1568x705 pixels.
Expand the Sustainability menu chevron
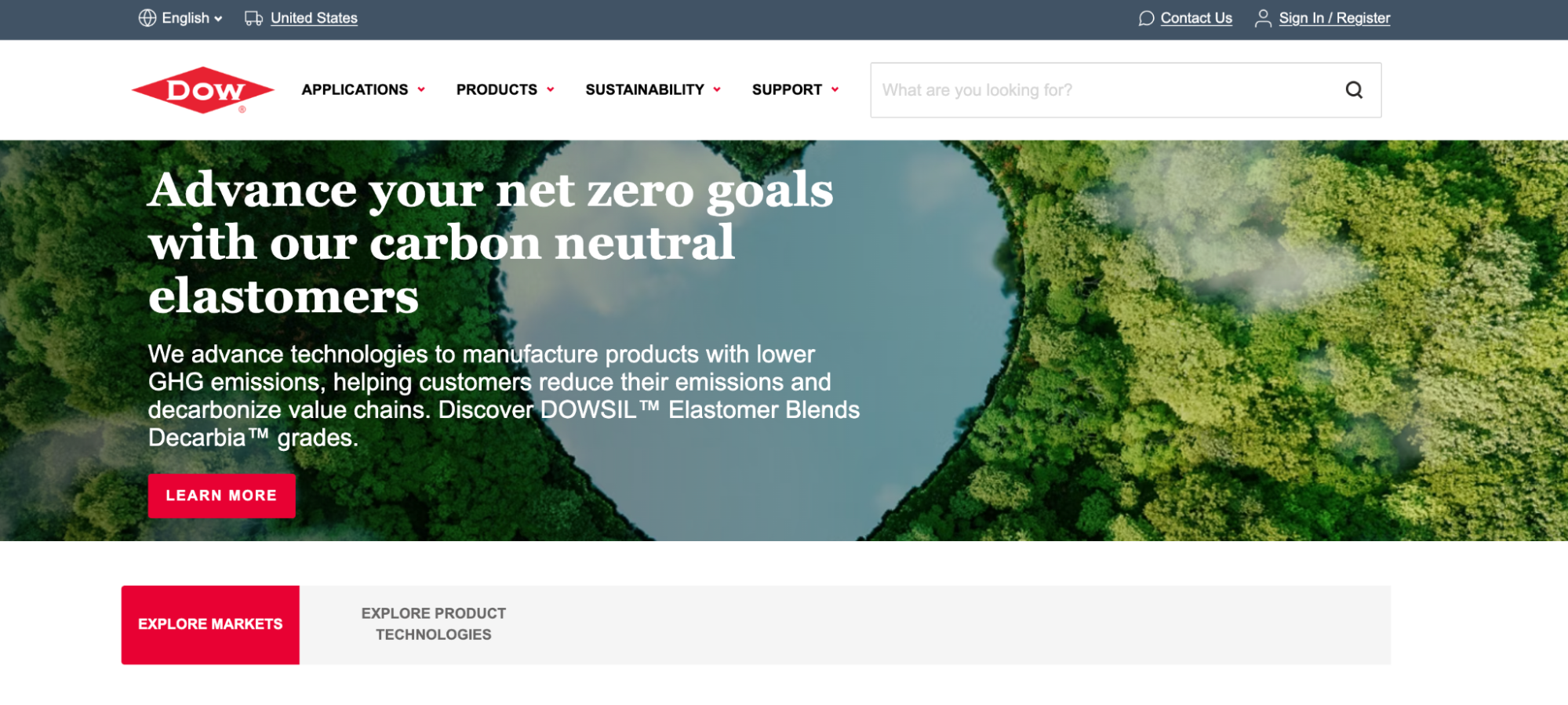click(717, 89)
